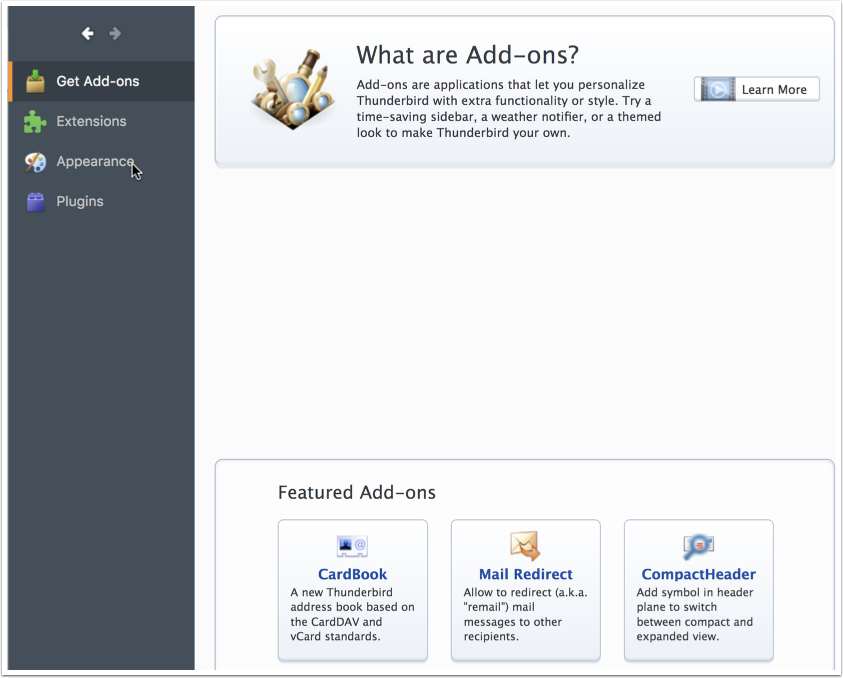Screen dimensions: 843x678
Task: Open the CompactHeader add-on link
Action: 698,574
